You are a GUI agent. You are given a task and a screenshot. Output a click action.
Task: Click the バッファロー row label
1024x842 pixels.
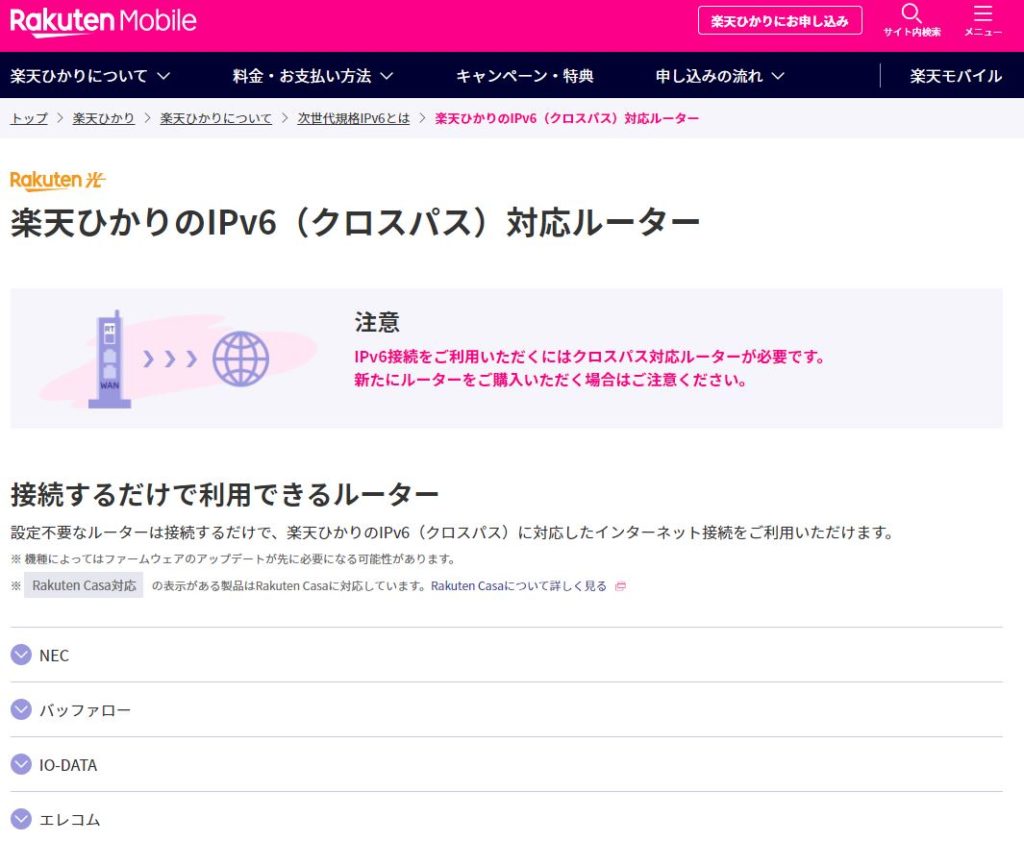85,710
